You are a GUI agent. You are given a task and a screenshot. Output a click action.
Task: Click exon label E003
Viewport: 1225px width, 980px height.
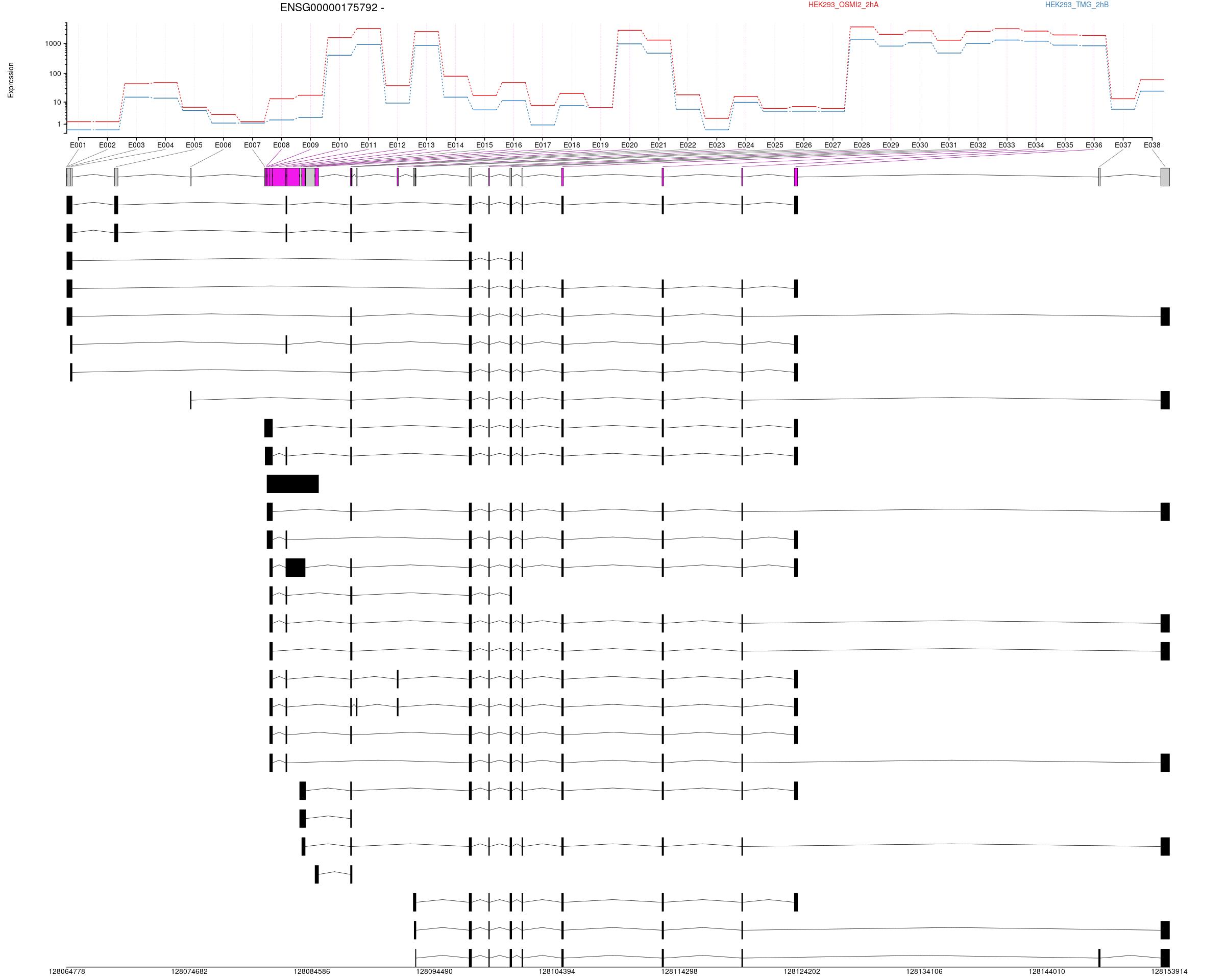[136, 145]
